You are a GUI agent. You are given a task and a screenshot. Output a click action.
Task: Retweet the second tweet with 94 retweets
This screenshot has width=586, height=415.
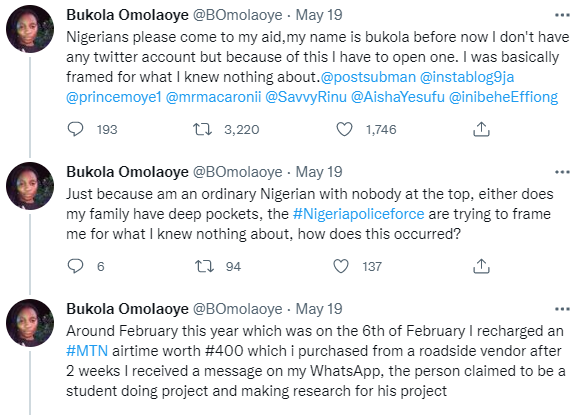pyautogui.click(x=204, y=266)
